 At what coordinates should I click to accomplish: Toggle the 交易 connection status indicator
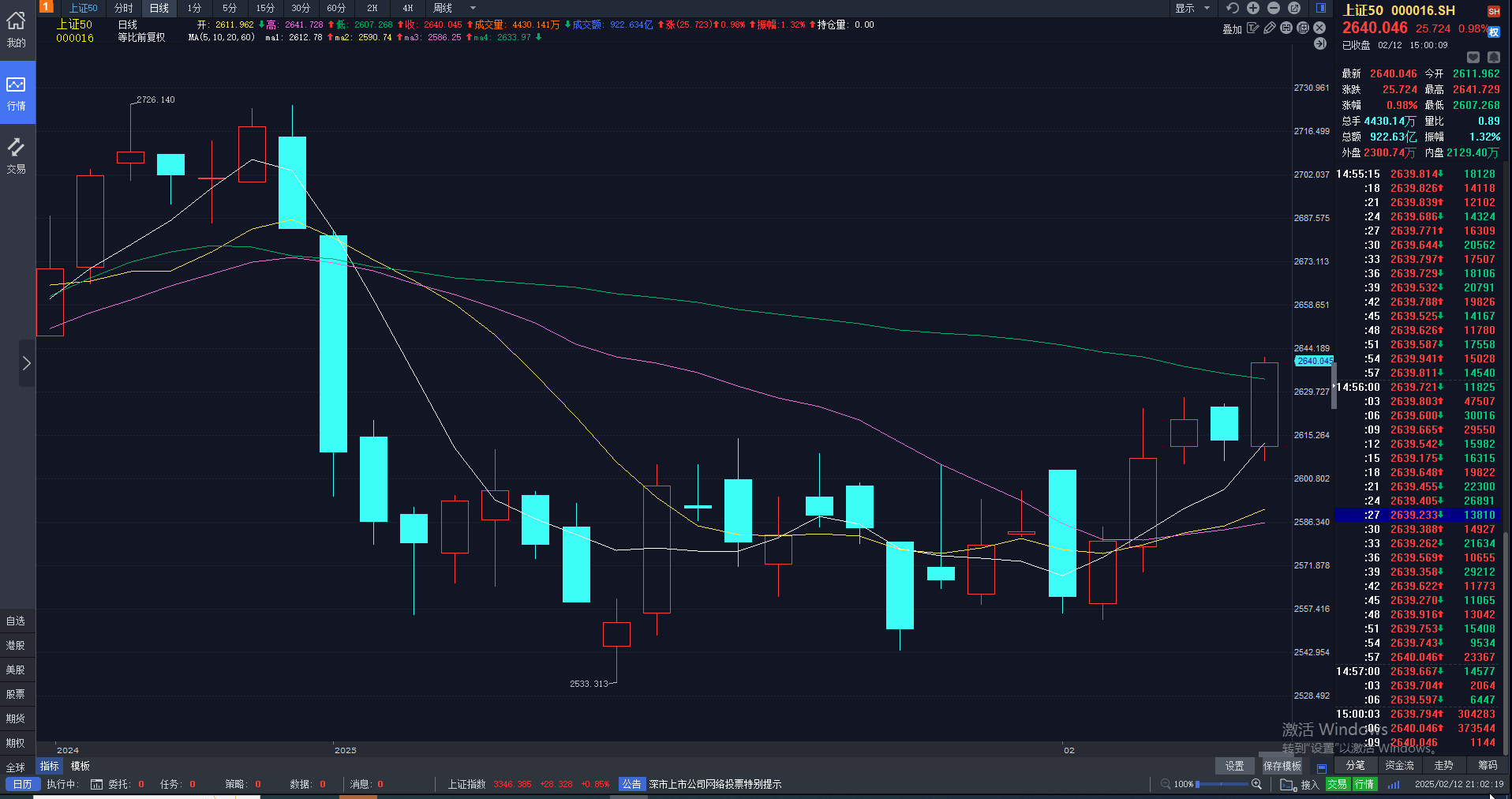tap(1337, 784)
